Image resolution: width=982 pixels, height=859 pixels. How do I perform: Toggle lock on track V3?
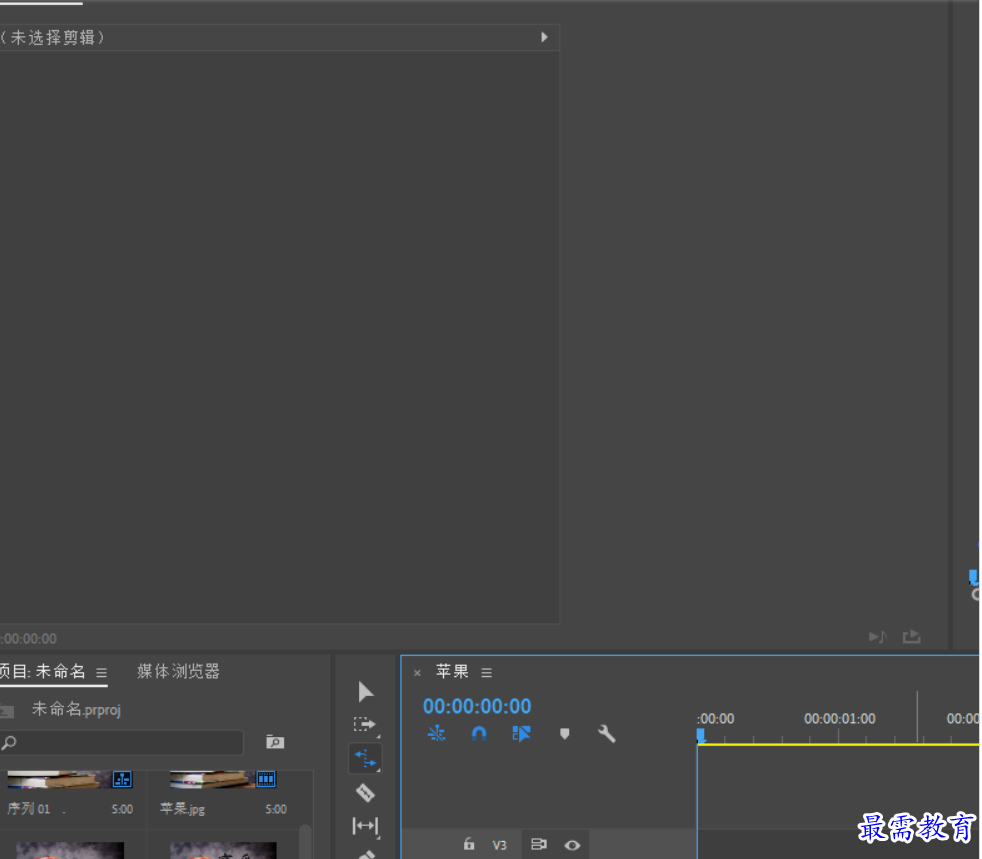[x=469, y=844]
